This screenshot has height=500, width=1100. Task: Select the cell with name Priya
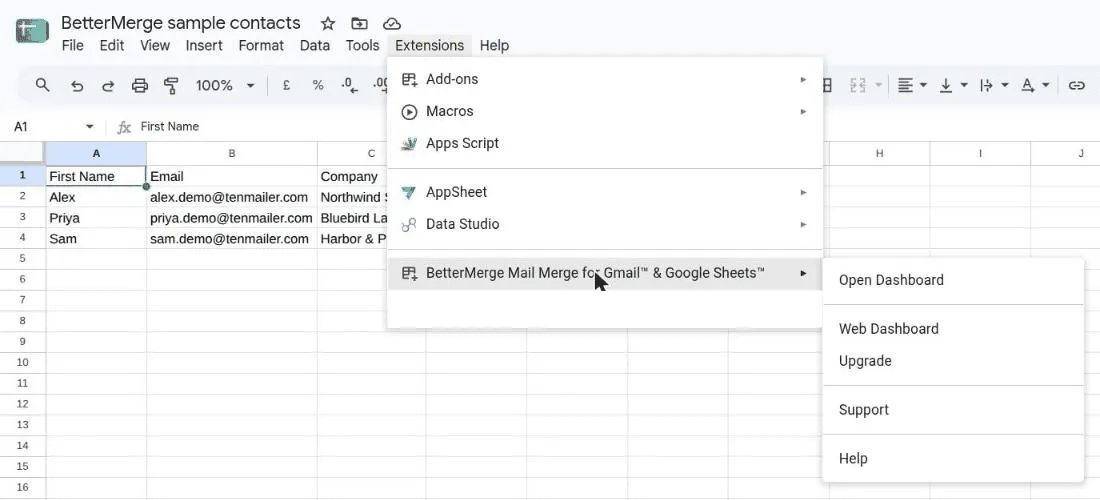pyautogui.click(x=96, y=218)
